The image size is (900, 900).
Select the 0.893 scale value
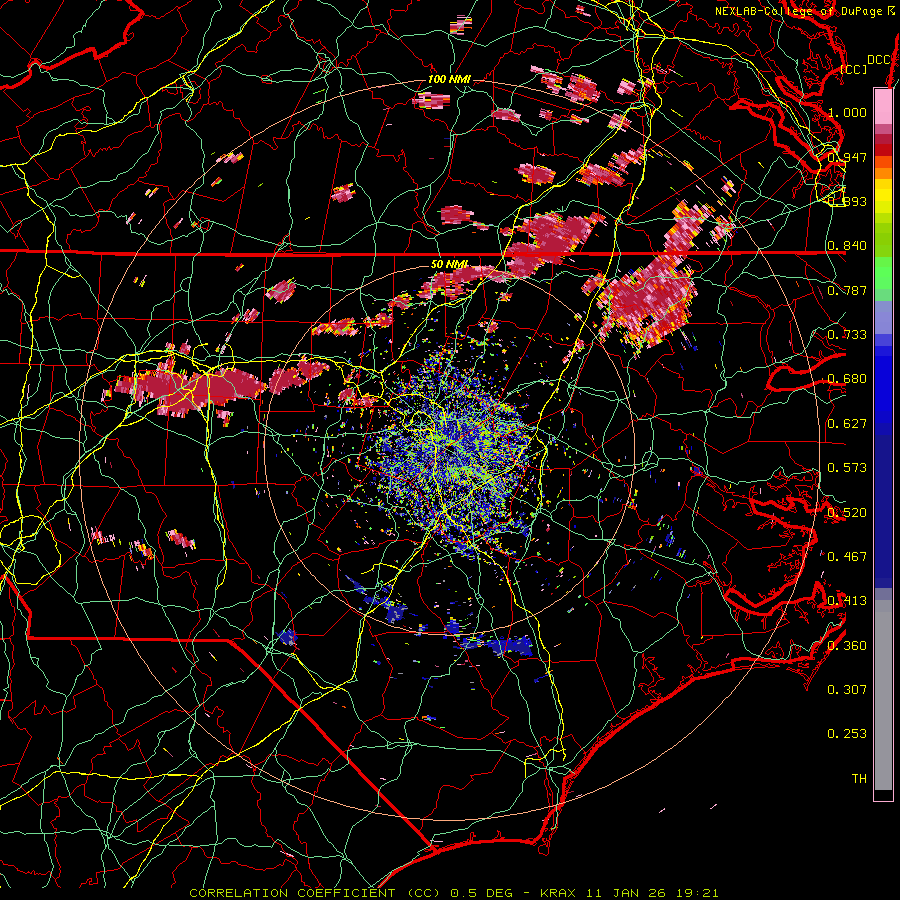click(847, 201)
